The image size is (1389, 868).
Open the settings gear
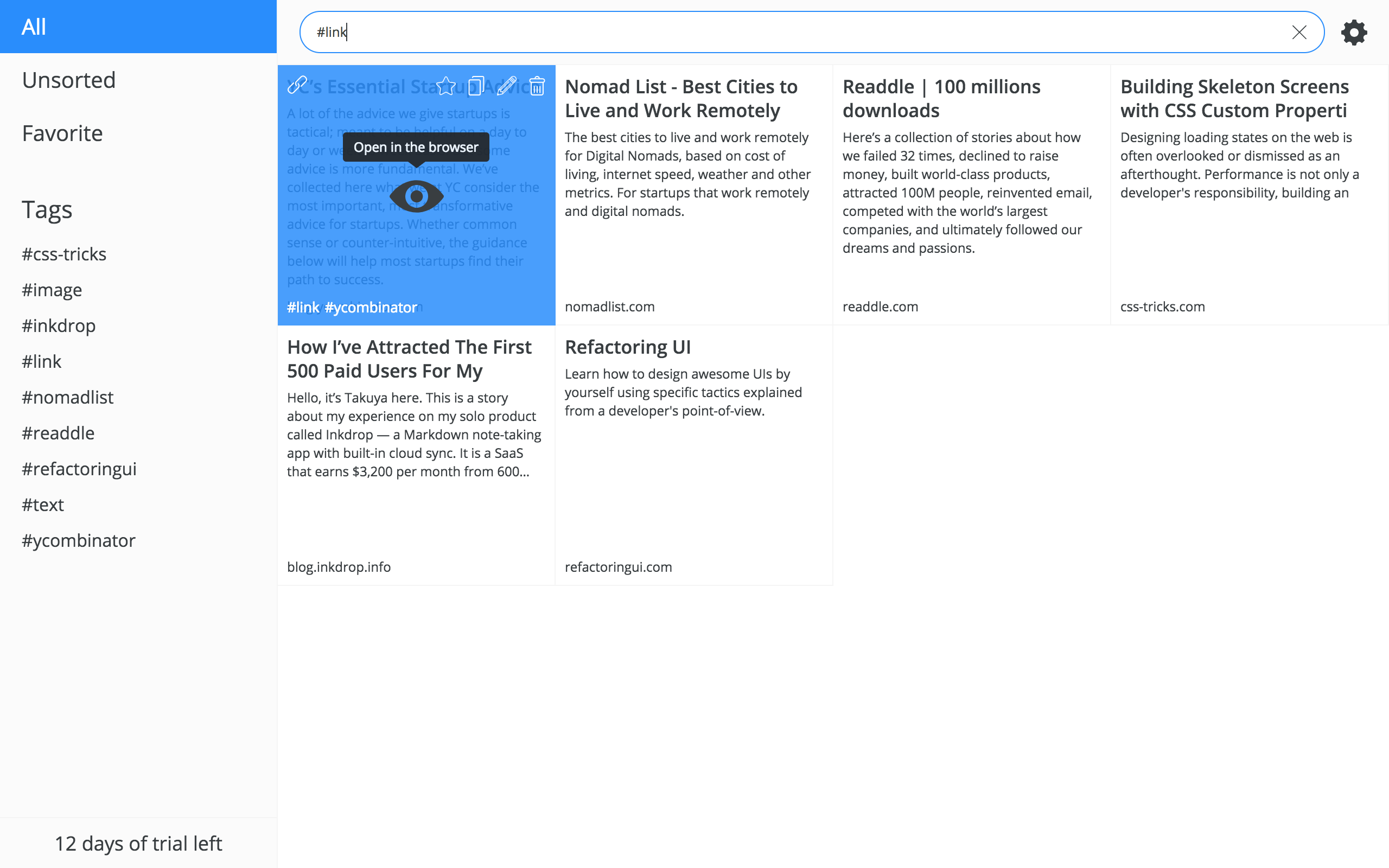[1354, 32]
